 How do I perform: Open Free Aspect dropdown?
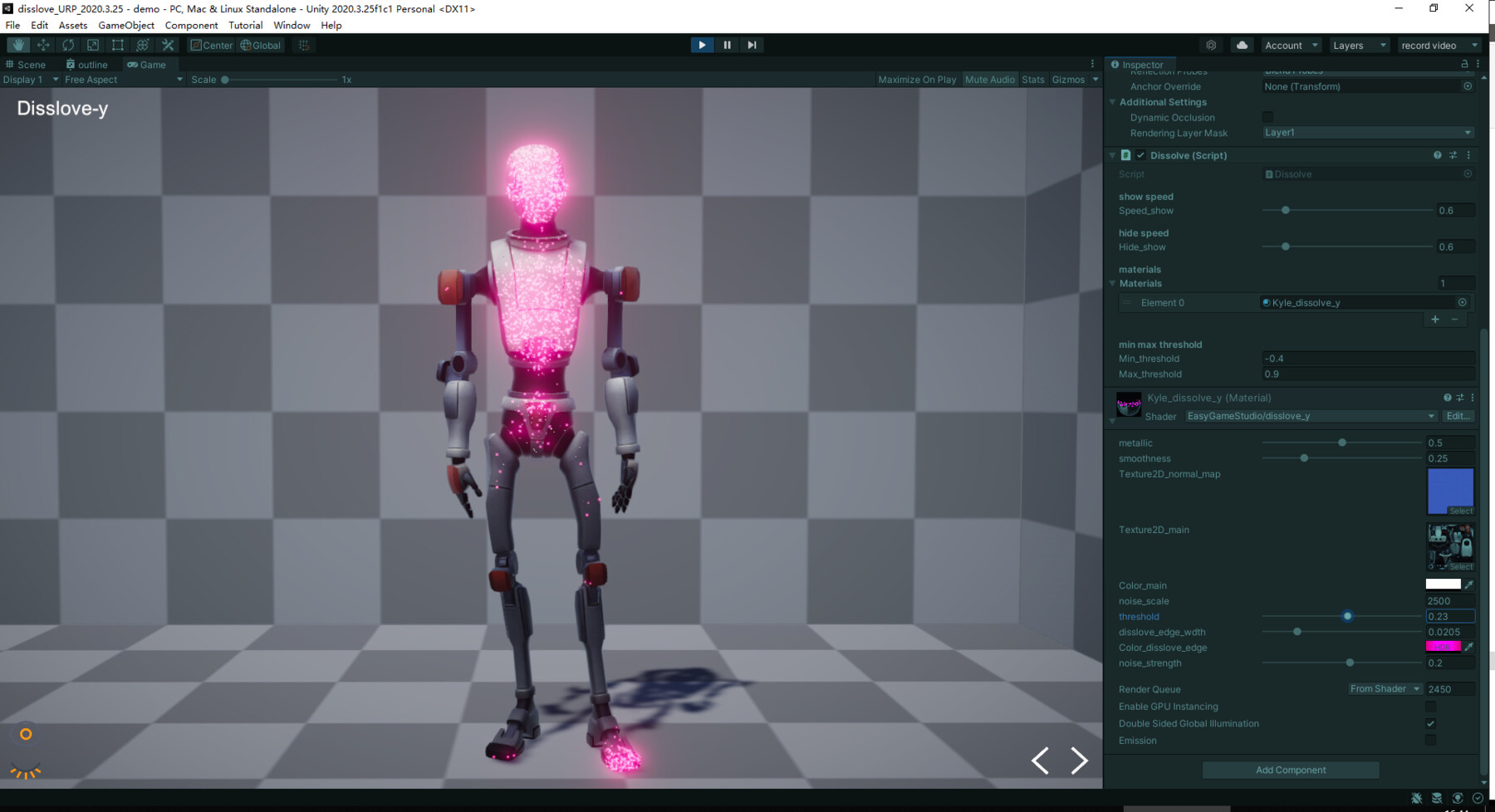123,80
